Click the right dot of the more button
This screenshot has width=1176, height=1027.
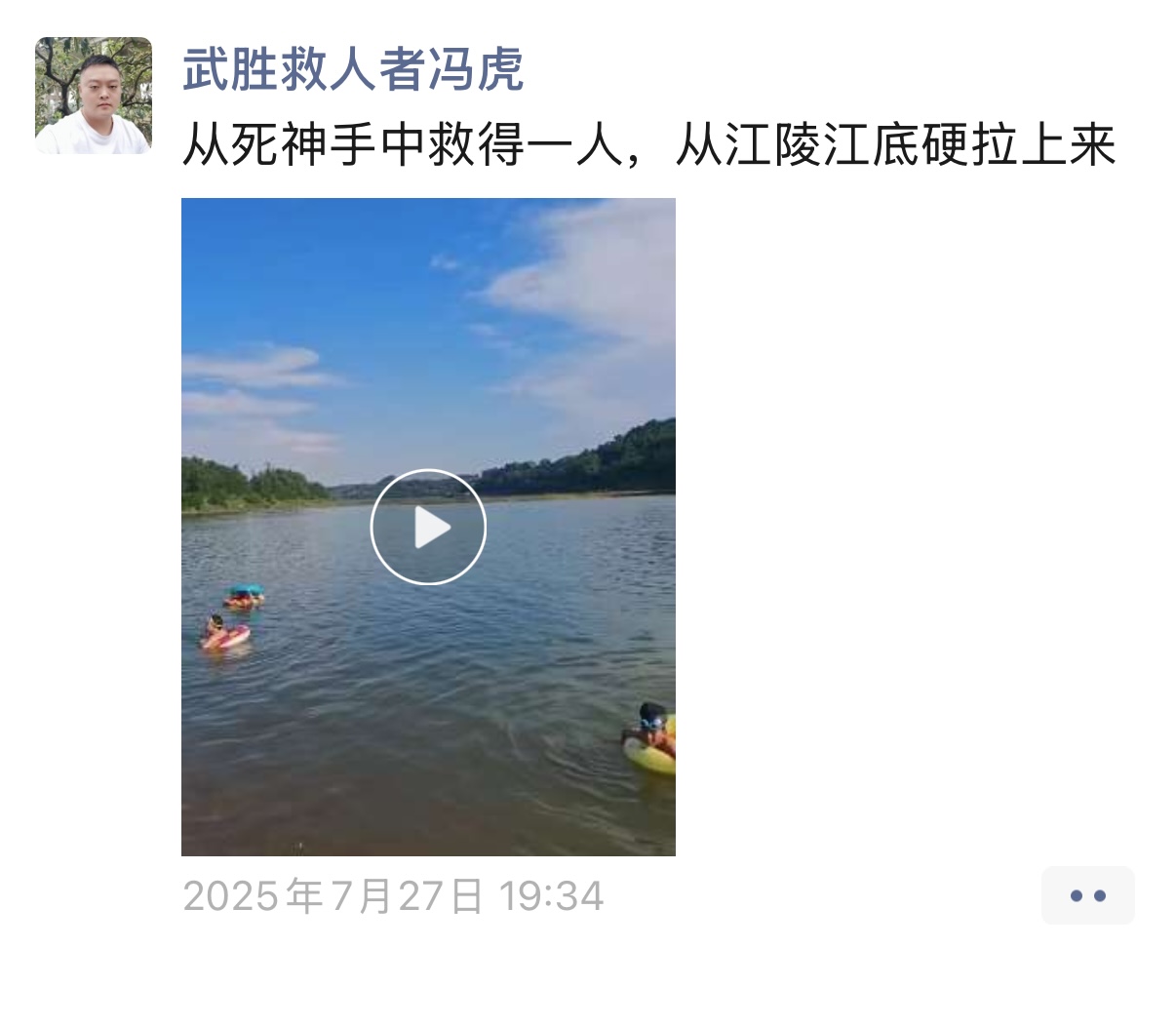click(1100, 895)
